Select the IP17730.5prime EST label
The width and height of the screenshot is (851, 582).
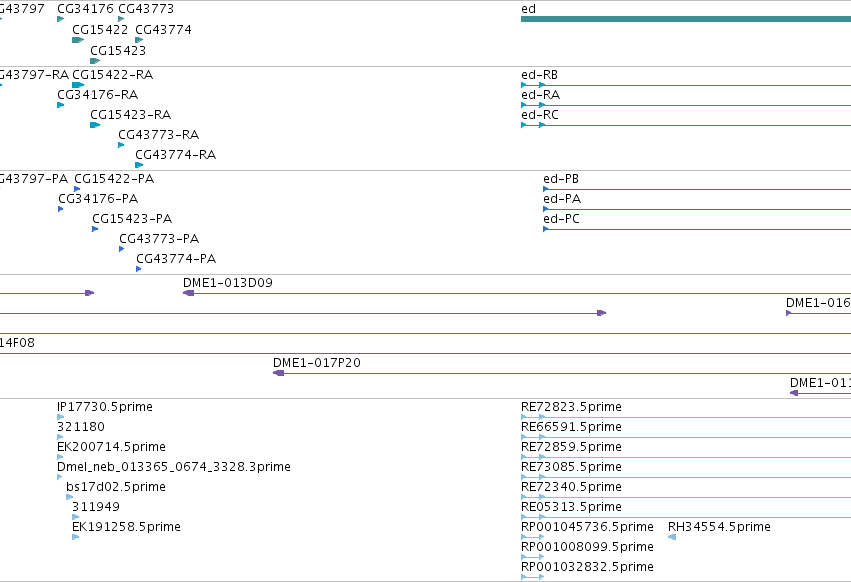tap(105, 407)
